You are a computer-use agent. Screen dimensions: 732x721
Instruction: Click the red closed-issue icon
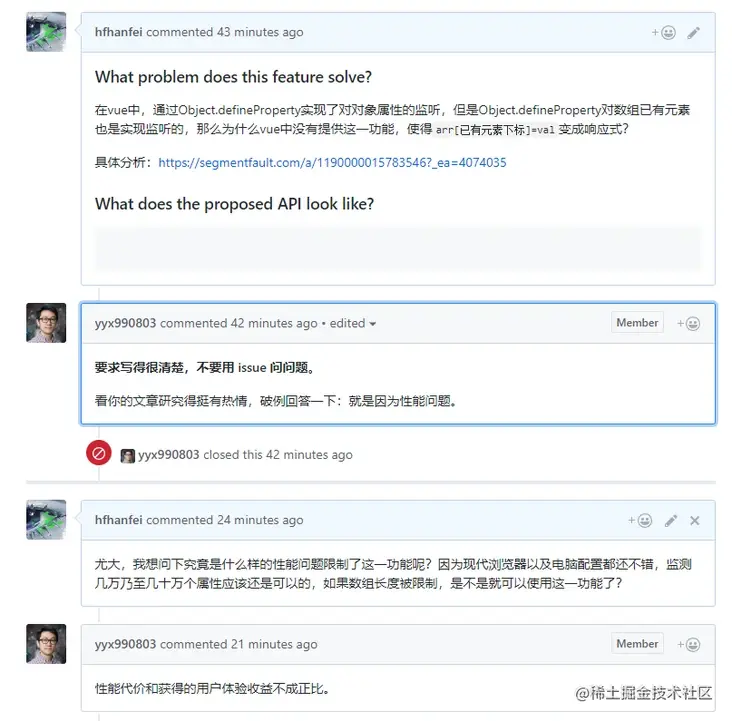[x=99, y=453]
